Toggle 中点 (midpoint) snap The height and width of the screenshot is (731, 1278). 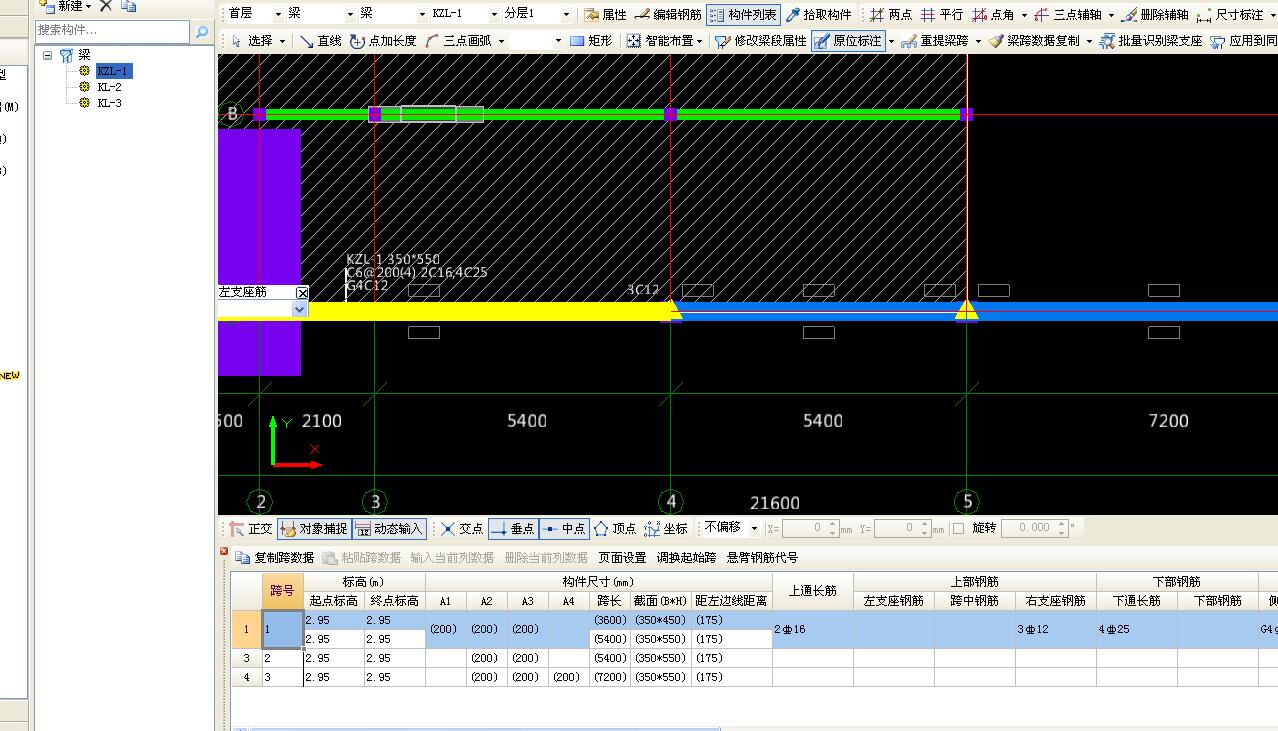[564, 529]
